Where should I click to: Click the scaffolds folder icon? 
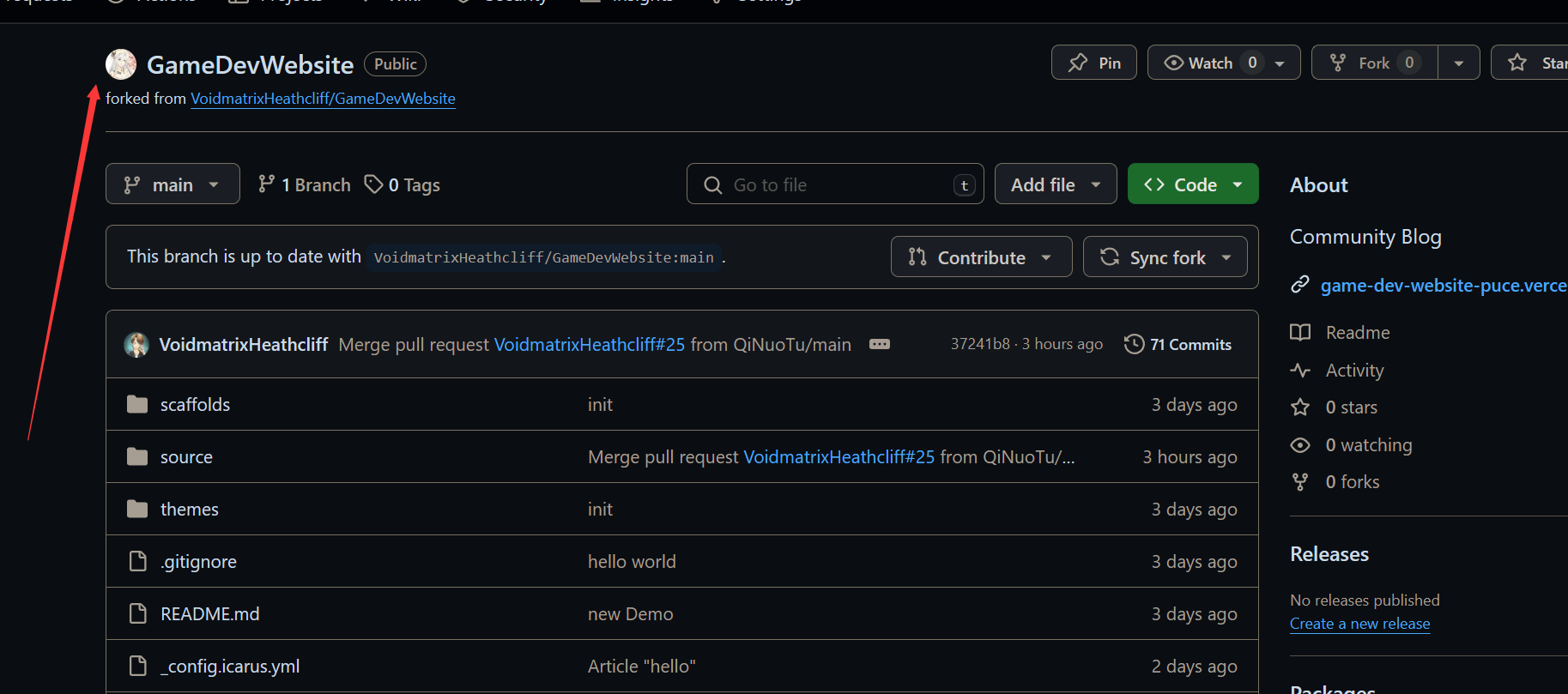point(137,404)
